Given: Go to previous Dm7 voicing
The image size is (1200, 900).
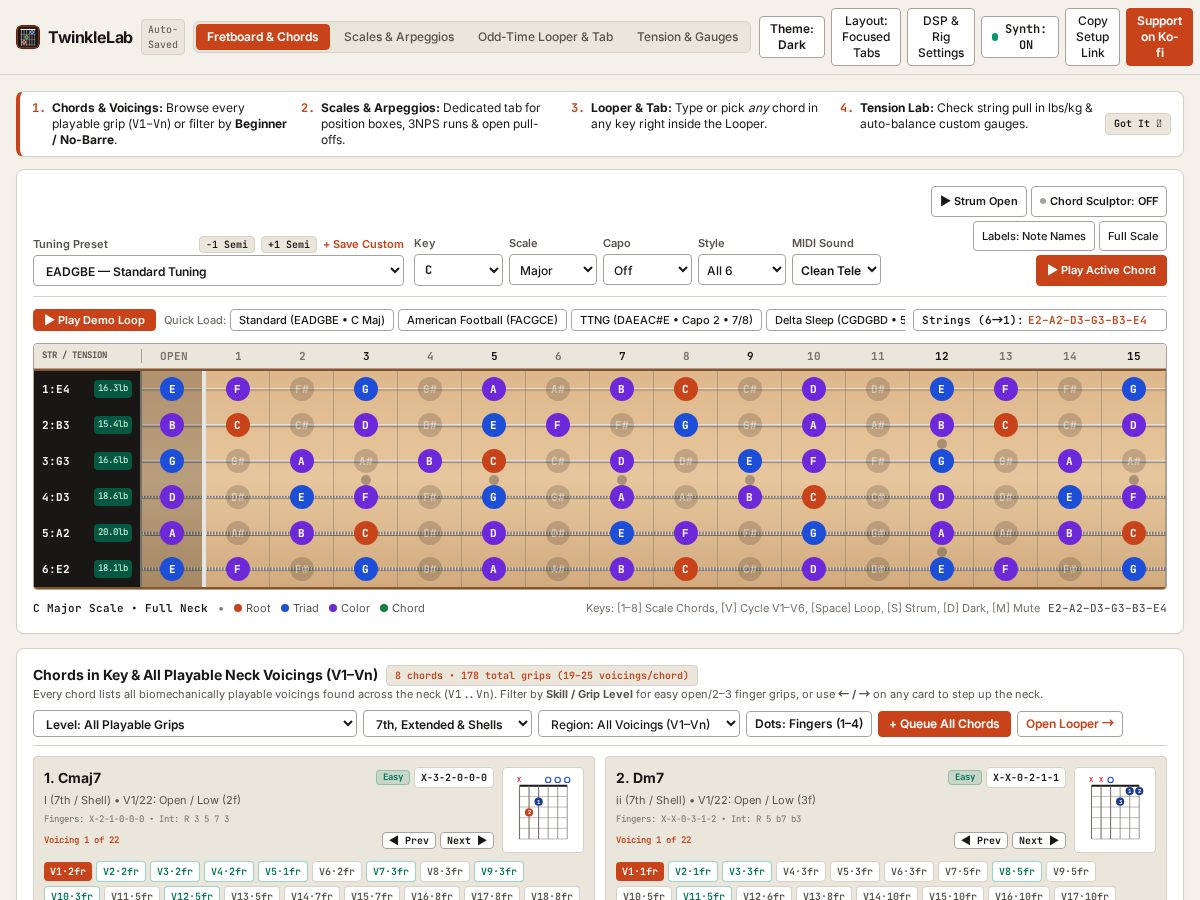Looking at the screenshot, I should point(981,841).
